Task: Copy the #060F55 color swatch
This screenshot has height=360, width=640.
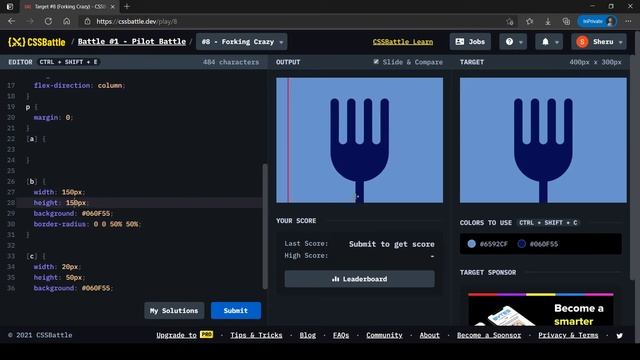Action: click(538, 244)
